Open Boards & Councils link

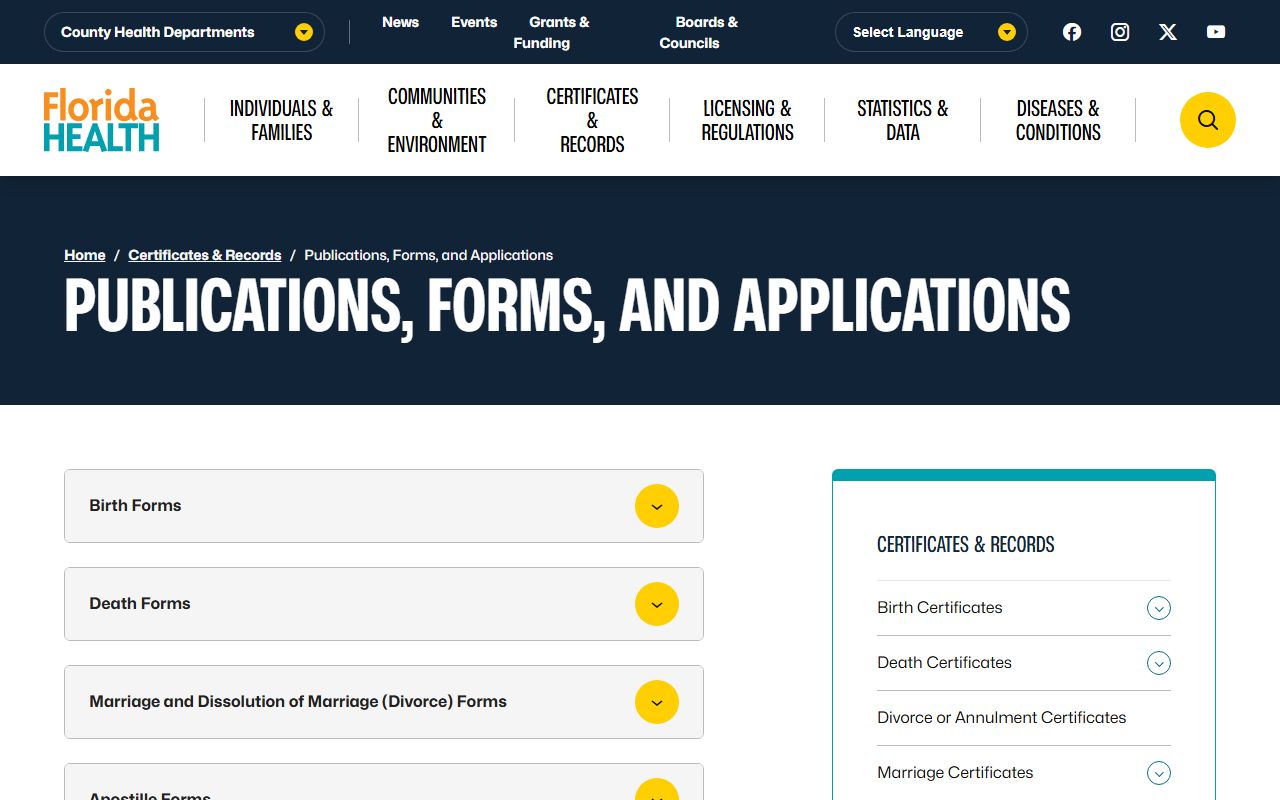(699, 32)
